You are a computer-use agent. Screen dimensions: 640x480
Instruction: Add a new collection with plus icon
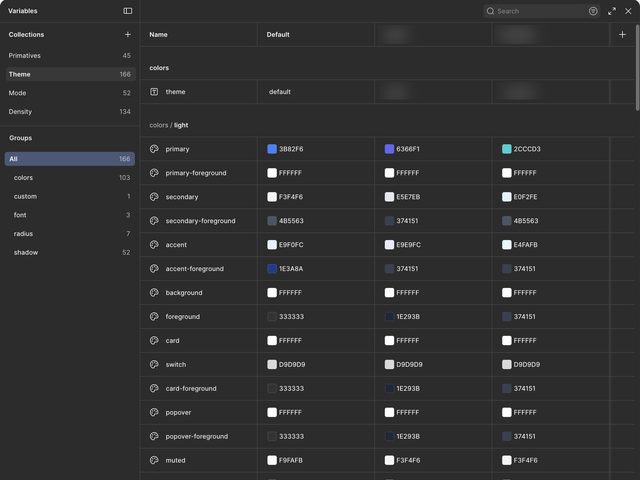pyautogui.click(x=128, y=35)
